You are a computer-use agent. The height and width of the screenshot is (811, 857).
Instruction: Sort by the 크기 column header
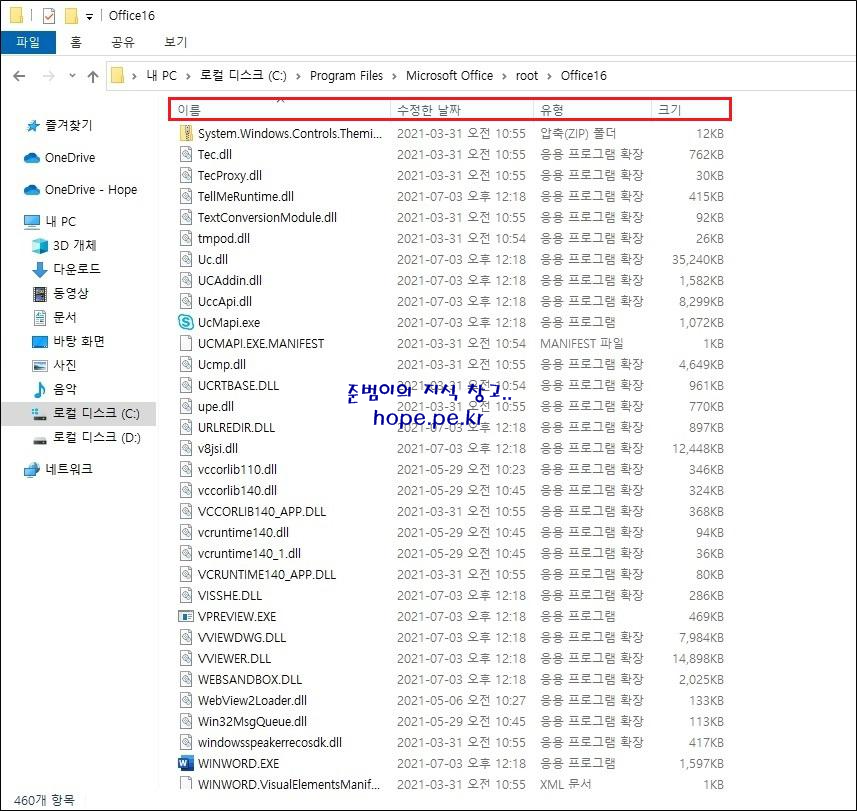point(690,110)
